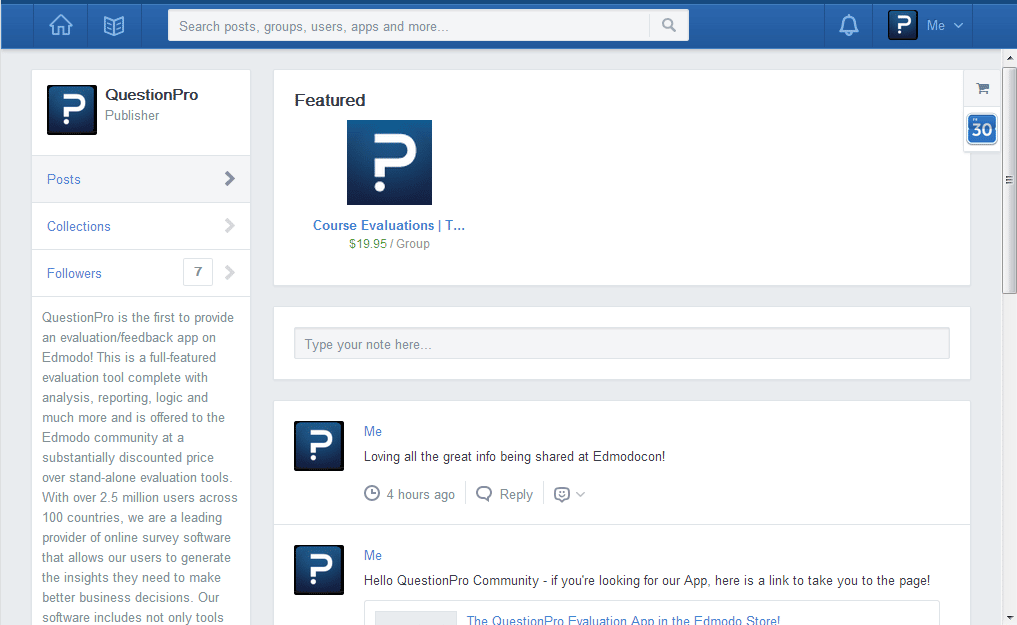1017x625 pixels.
Task: Open the Library book icon
Action: coord(114,26)
